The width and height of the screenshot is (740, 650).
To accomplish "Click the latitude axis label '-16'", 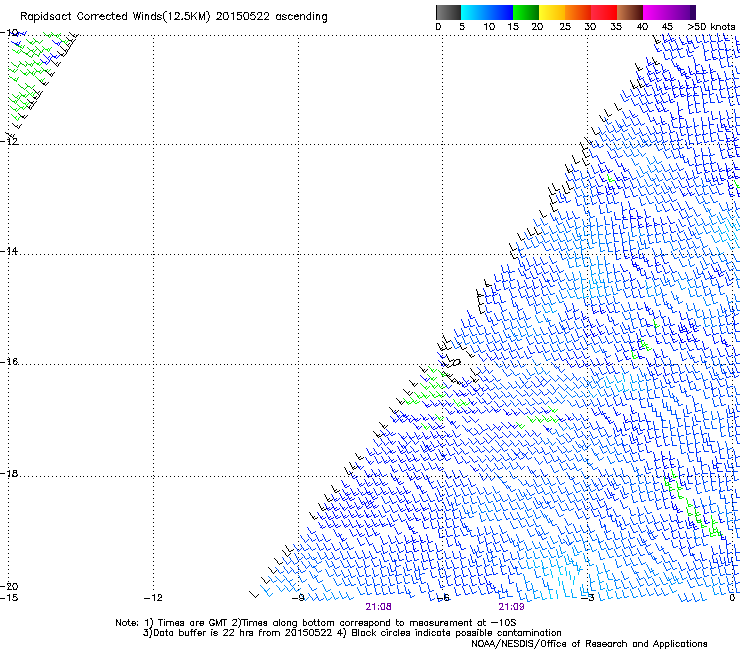I will 9,362.
